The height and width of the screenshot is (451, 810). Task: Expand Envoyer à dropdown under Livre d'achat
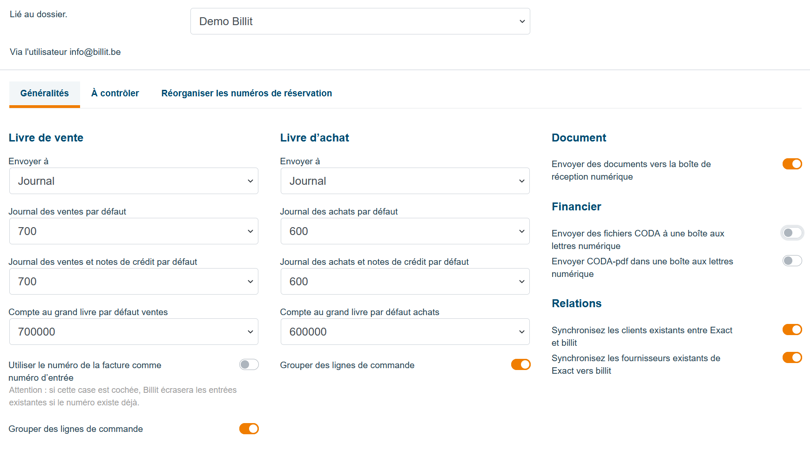405,181
